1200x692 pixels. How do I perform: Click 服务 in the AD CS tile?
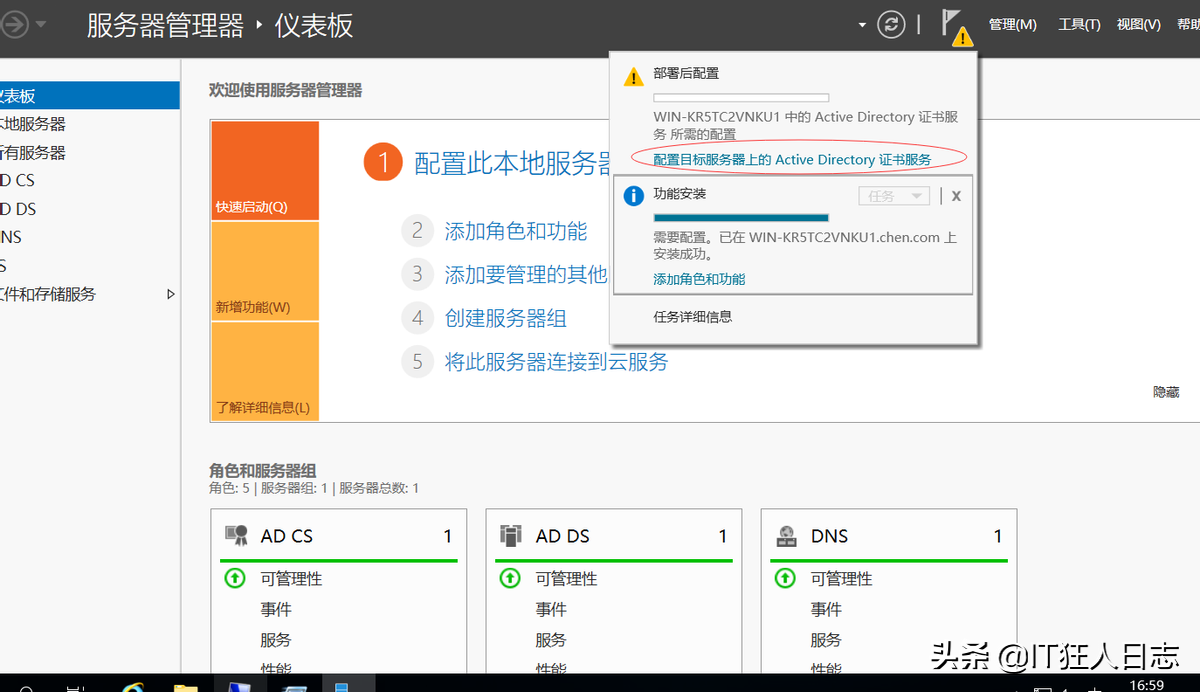[276, 640]
